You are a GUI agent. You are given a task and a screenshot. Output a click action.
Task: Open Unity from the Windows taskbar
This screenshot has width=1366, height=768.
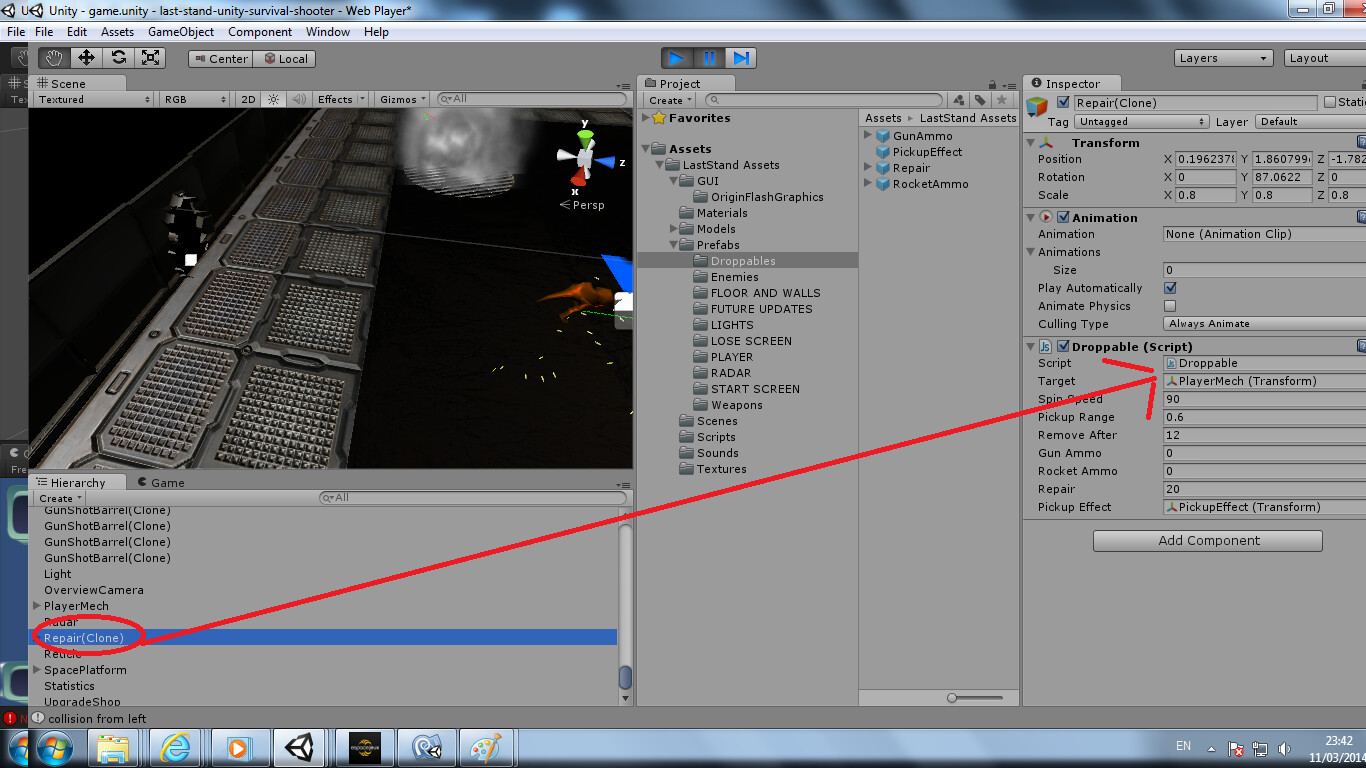pyautogui.click(x=300, y=747)
